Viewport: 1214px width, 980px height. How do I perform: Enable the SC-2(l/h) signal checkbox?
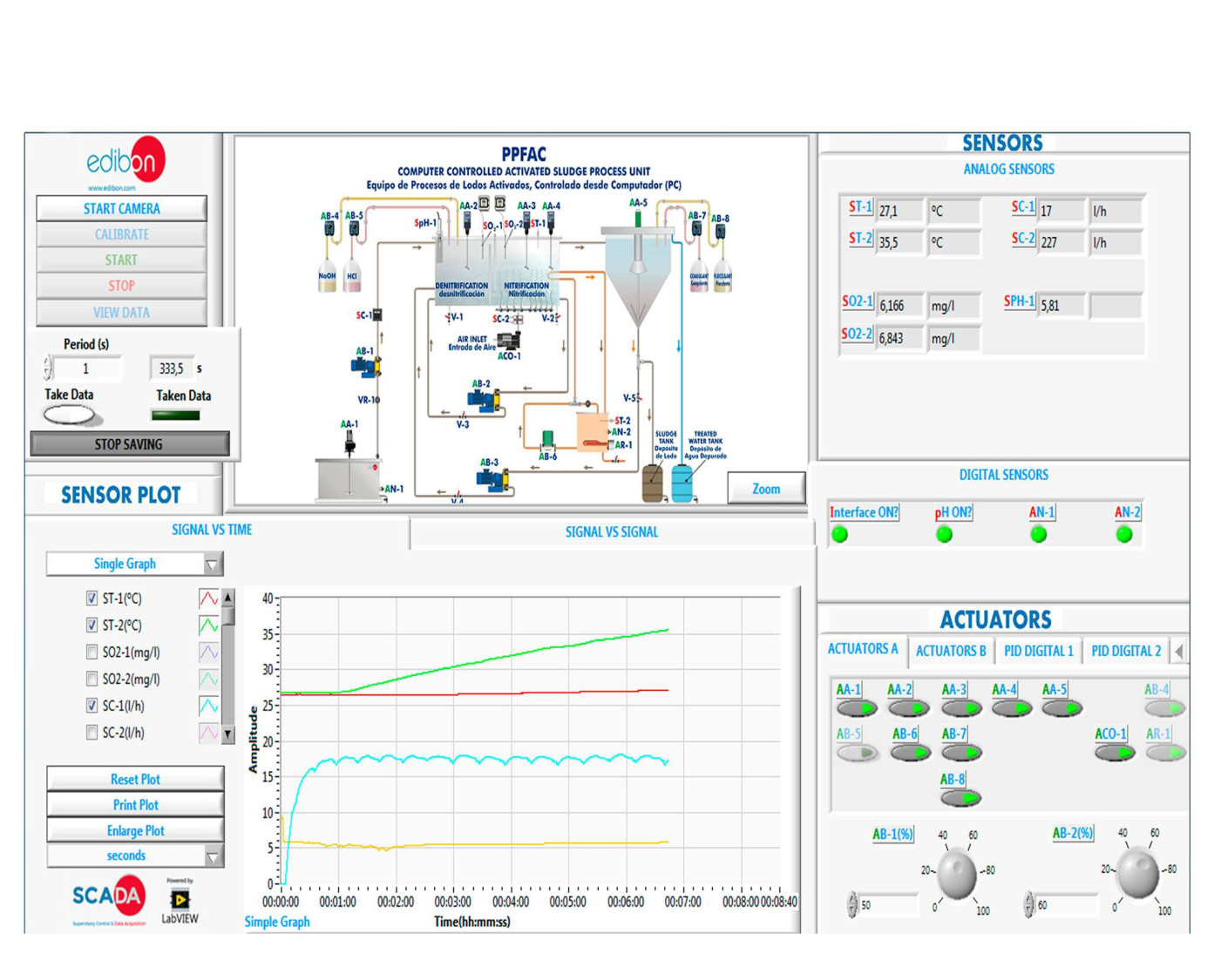tap(92, 733)
